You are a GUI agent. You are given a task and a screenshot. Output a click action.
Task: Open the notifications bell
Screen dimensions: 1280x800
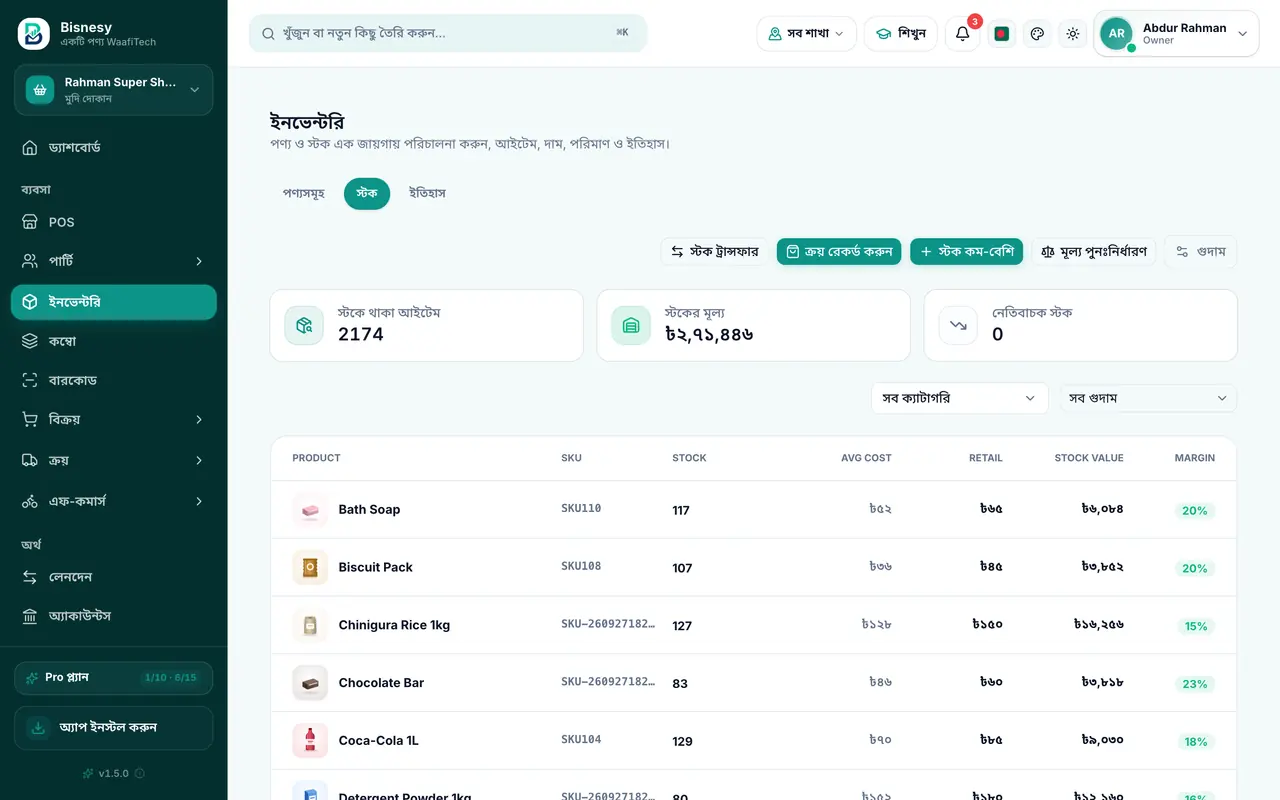pos(962,34)
